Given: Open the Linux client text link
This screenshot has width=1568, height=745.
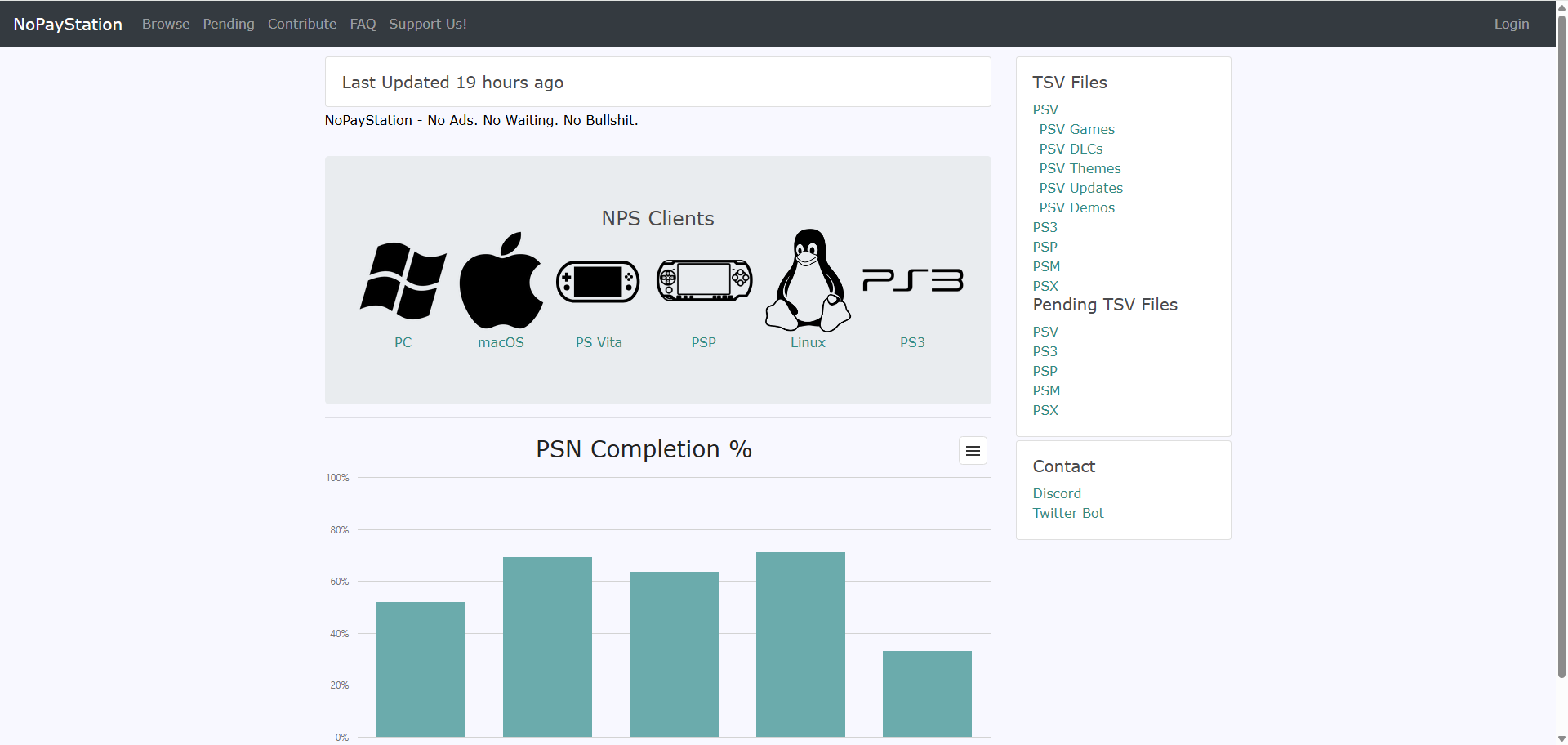Looking at the screenshot, I should [808, 343].
